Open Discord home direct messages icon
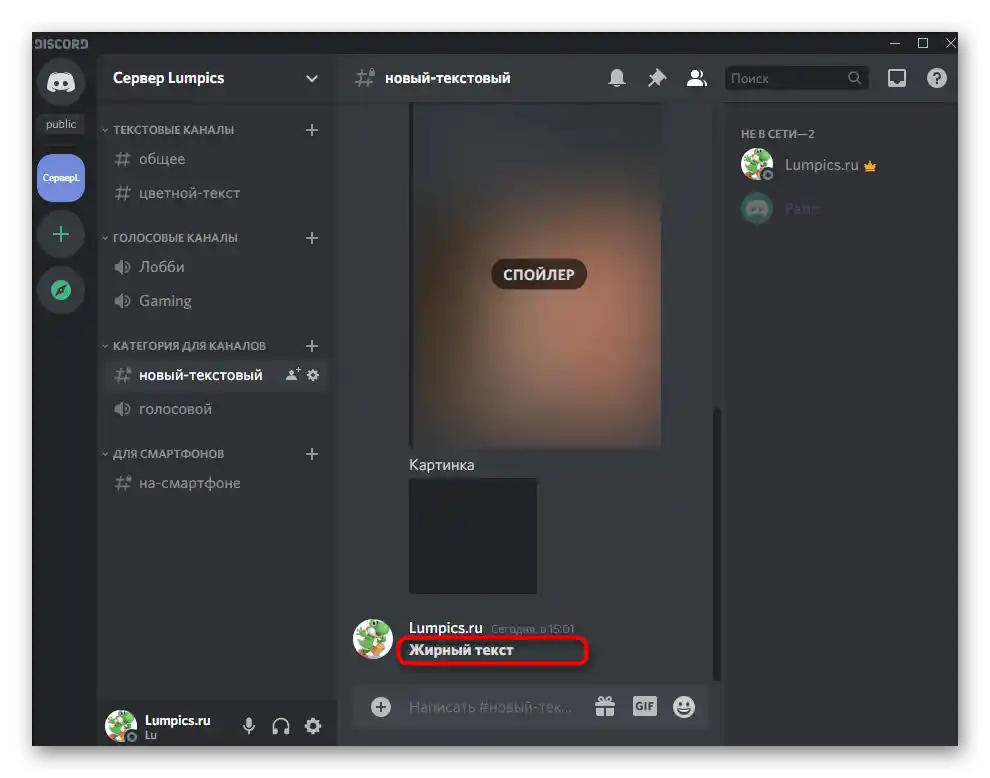 [61, 82]
